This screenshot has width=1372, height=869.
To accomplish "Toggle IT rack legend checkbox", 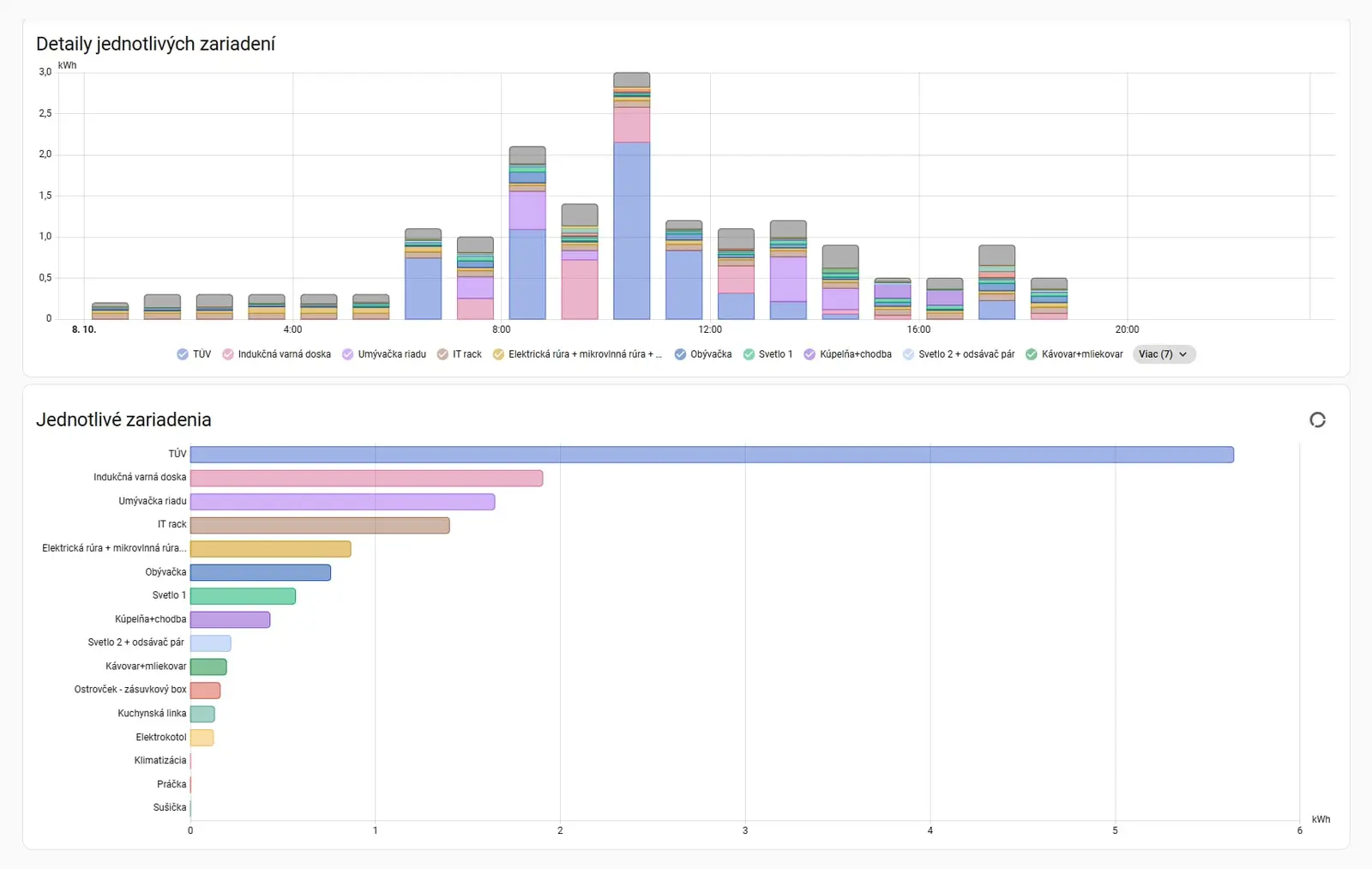I will click(x=442, y=354).
